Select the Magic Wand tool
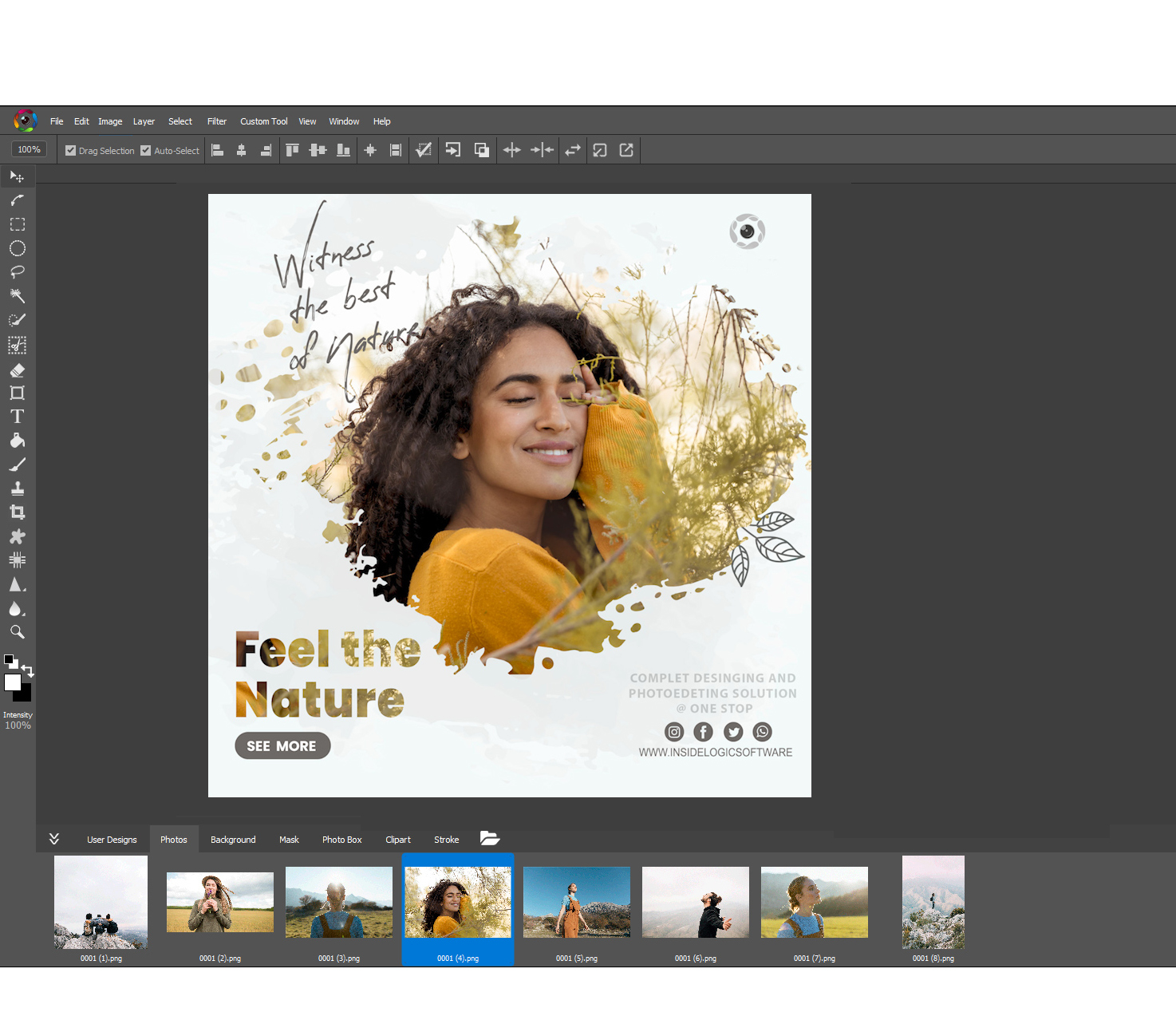This screenshot has height=1020, width=1176. pyautogui.click(x=17, y=296)
